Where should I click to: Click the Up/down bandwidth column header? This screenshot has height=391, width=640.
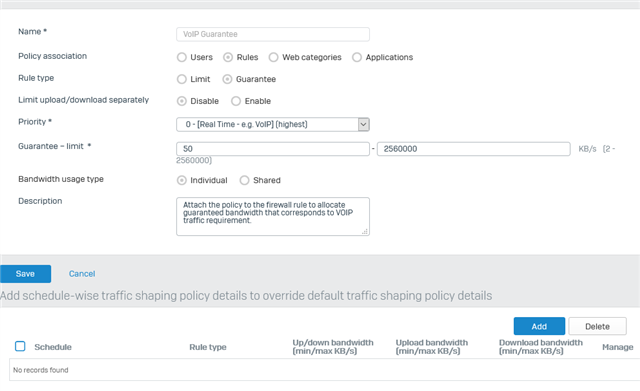[333, 347]
